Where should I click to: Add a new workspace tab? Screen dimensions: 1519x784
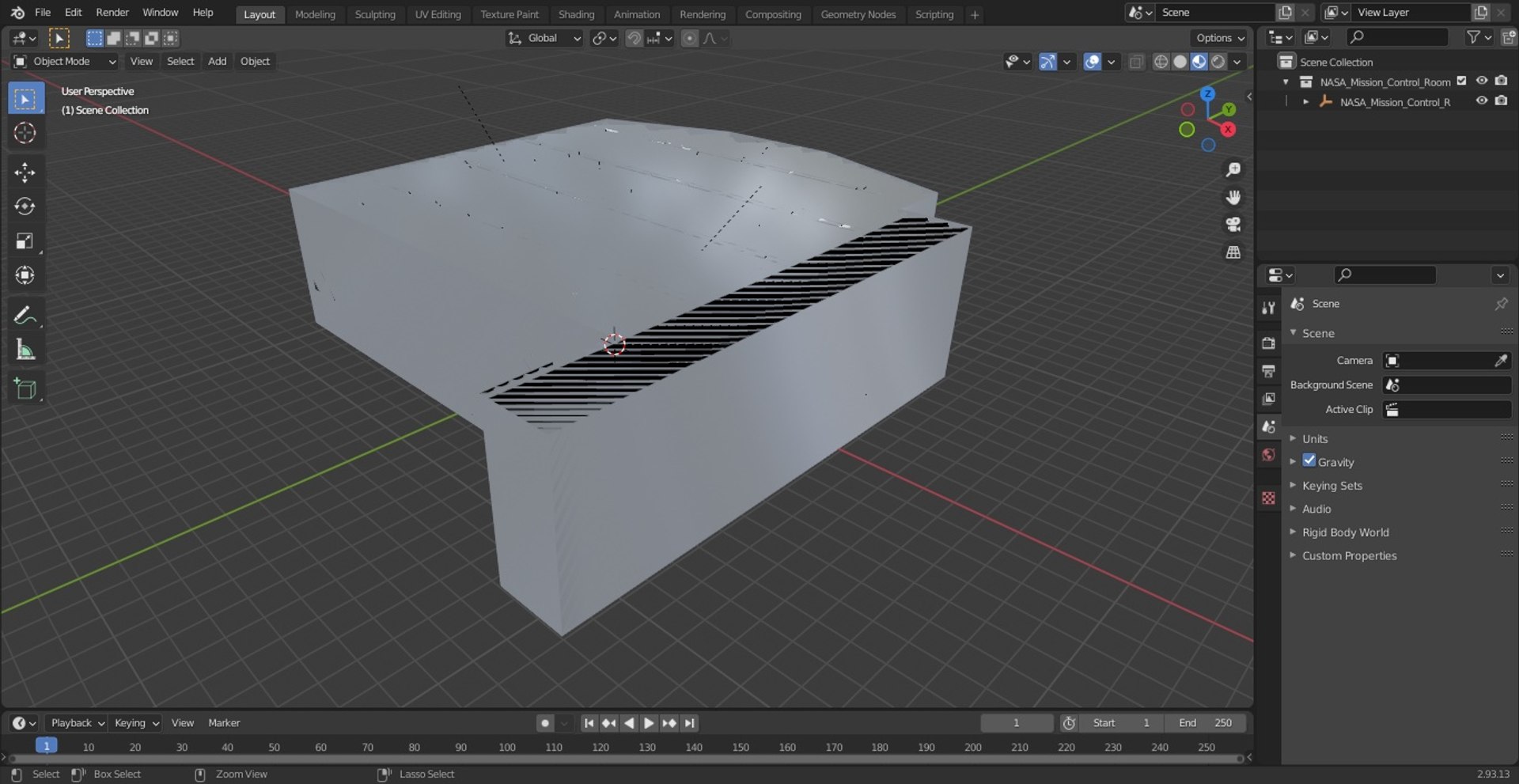click(975, 14)
